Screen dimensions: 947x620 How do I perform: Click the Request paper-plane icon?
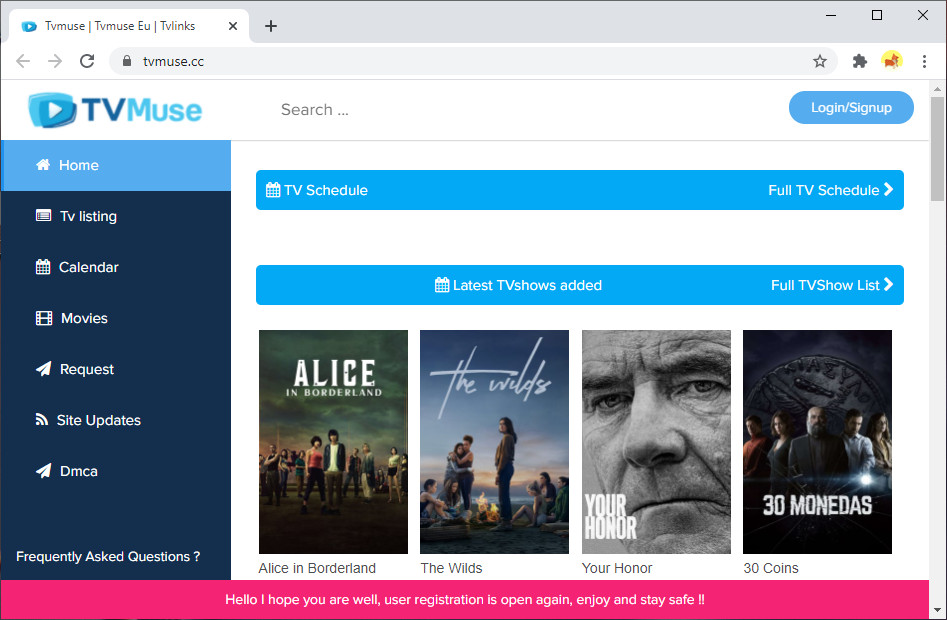coord(43,369)
